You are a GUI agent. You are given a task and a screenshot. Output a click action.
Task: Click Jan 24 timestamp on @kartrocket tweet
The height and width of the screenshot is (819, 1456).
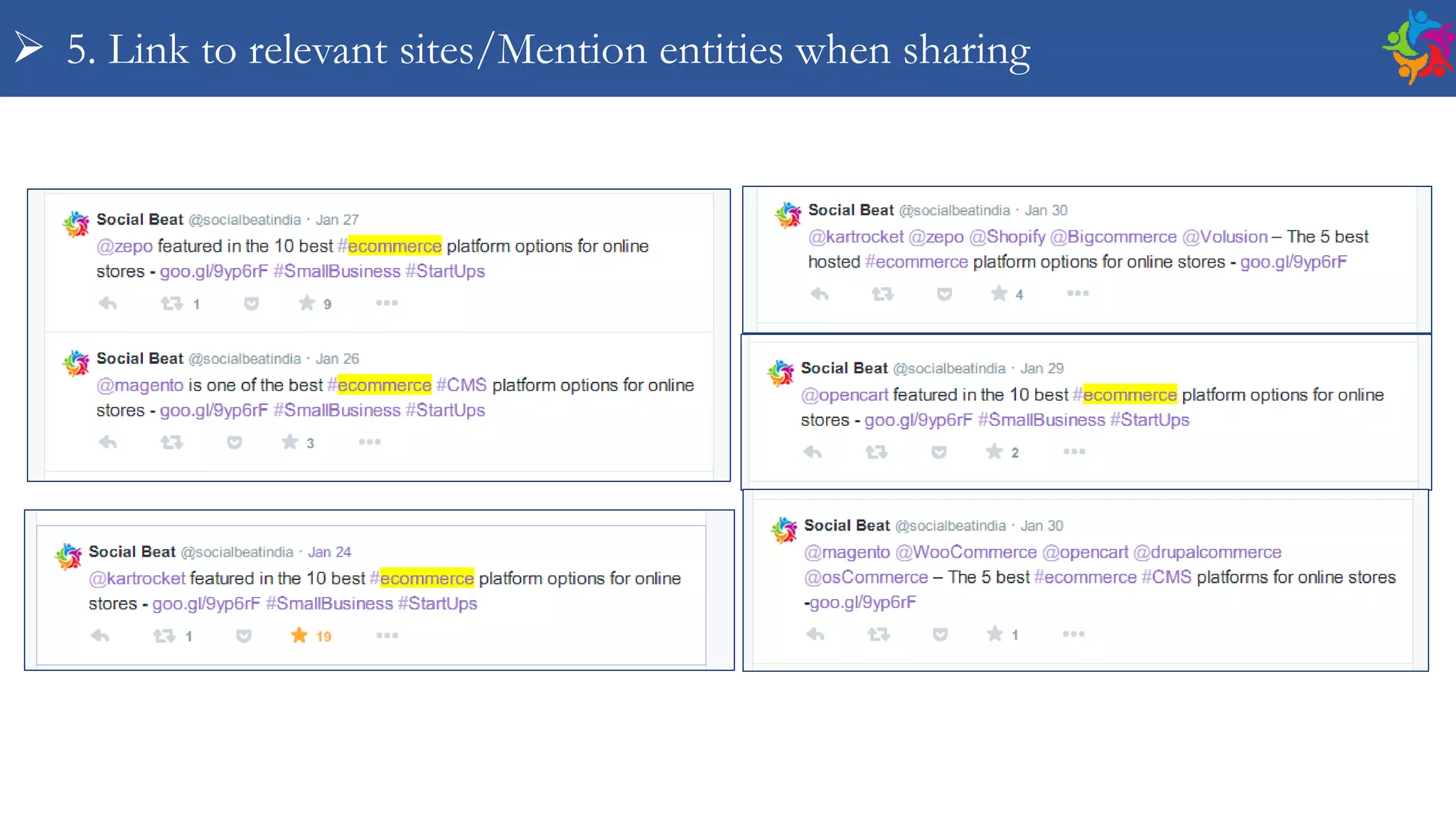click(330, 552)
